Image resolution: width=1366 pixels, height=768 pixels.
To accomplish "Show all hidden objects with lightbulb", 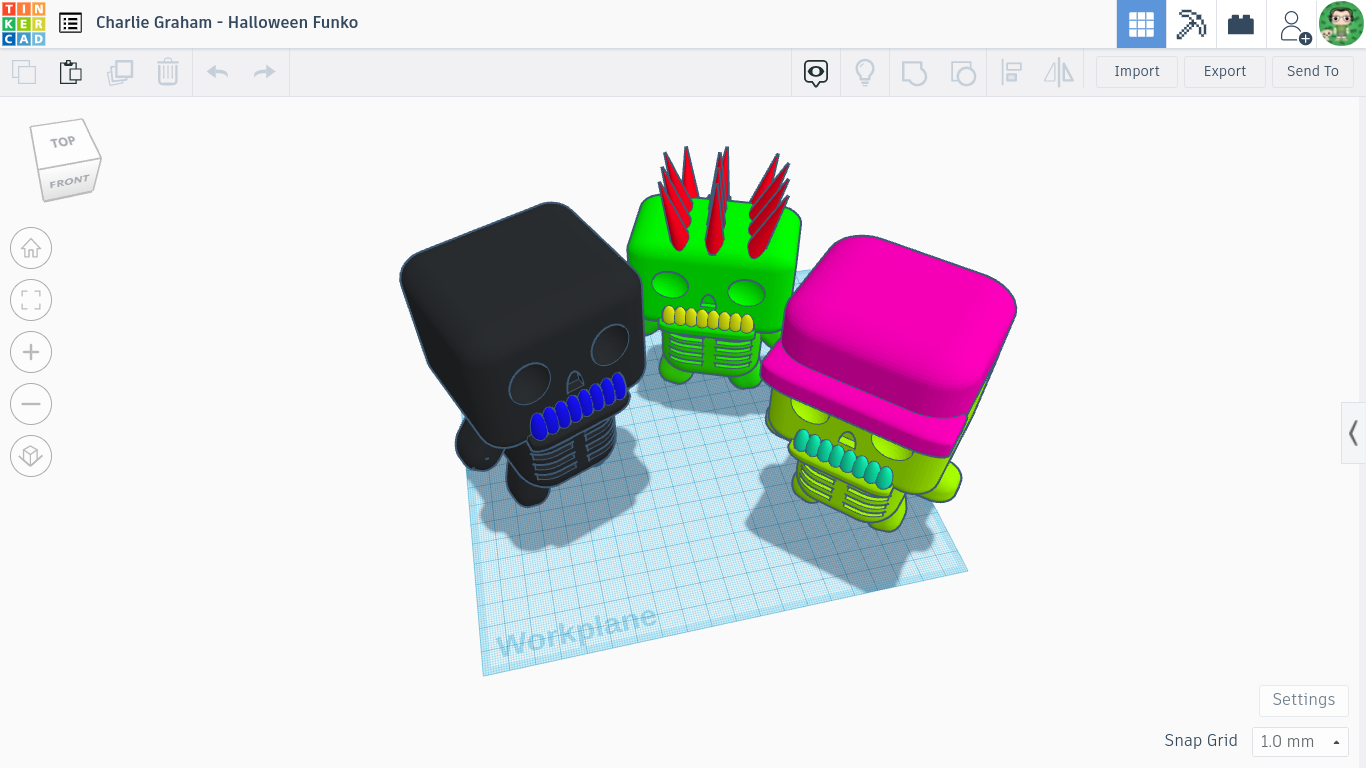I will pos(865,72).
